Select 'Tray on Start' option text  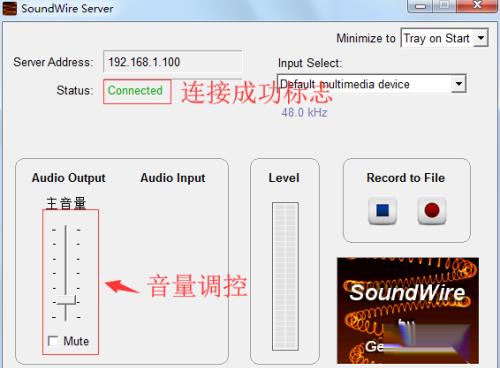[436, 38]
